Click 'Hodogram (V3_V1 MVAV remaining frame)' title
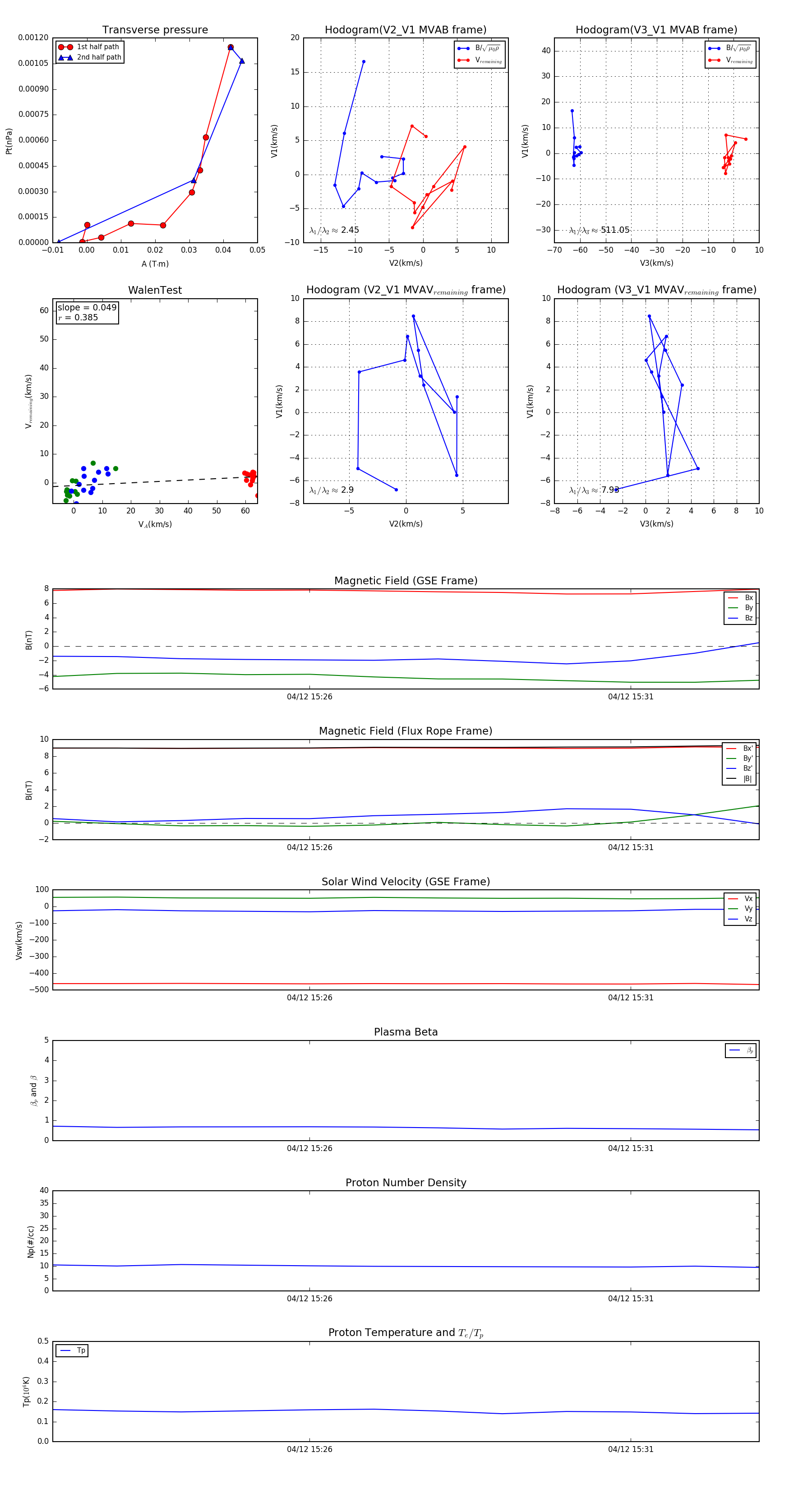This screenshot has width=812, height=1489. click(x=656, y=290)
